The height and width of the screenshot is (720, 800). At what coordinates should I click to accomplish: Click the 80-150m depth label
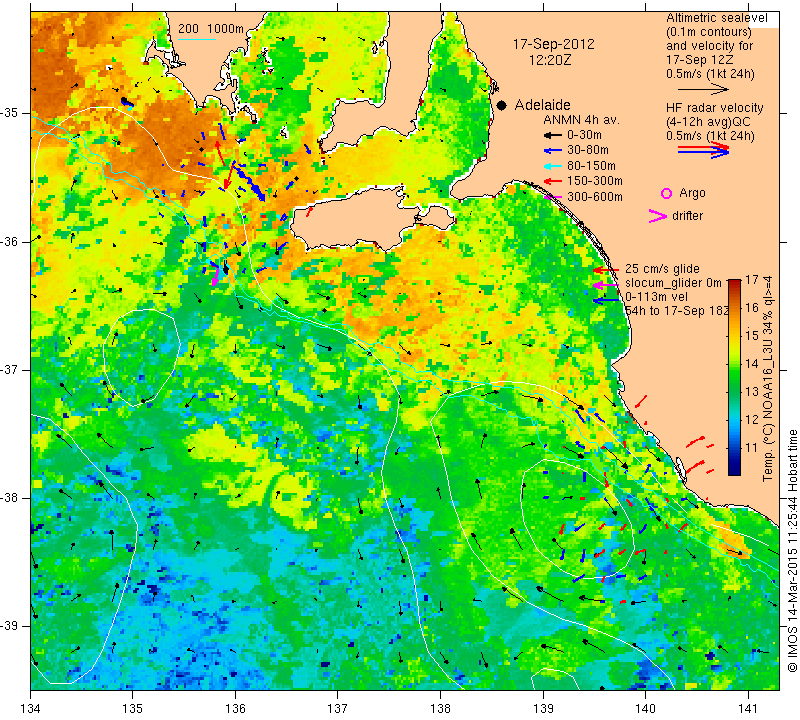[x=591, y=166]
